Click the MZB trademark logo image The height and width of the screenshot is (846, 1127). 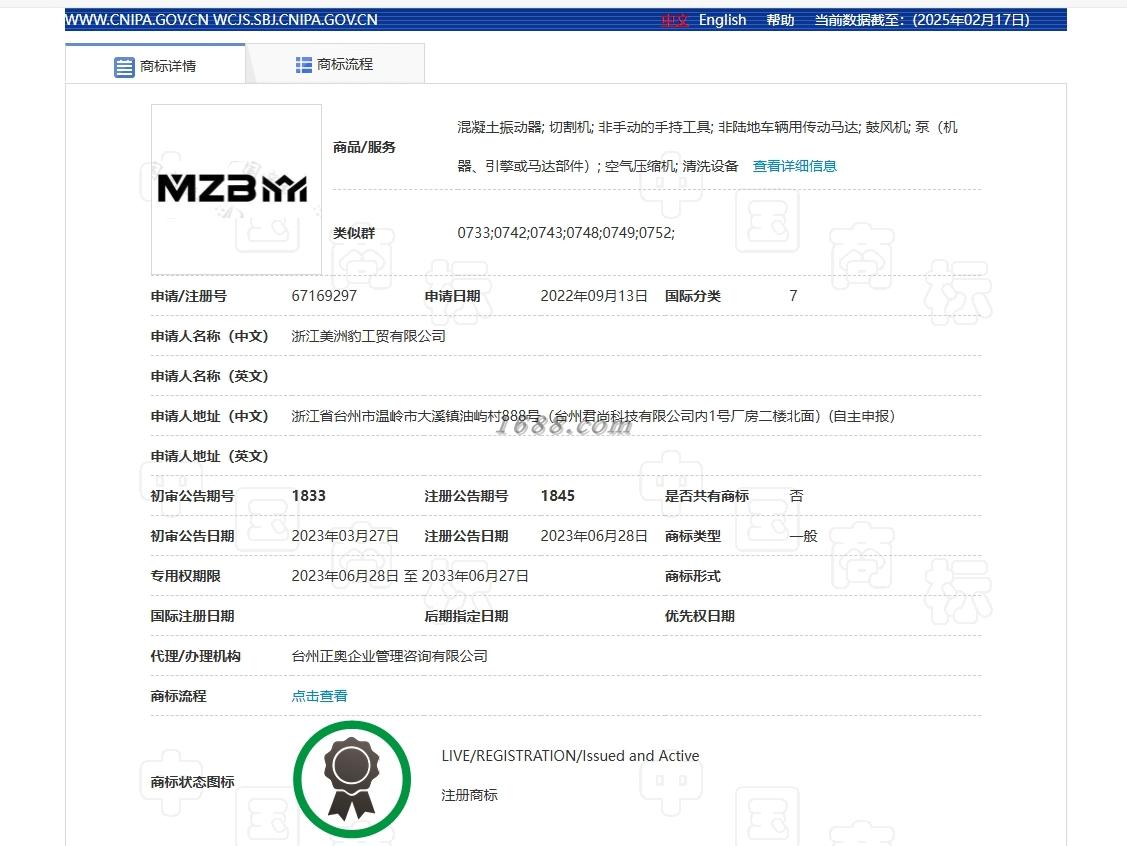coord(236,189)
